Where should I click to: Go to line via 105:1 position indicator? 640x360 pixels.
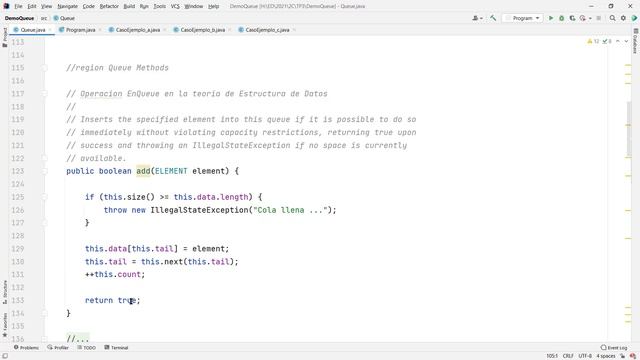552,356
